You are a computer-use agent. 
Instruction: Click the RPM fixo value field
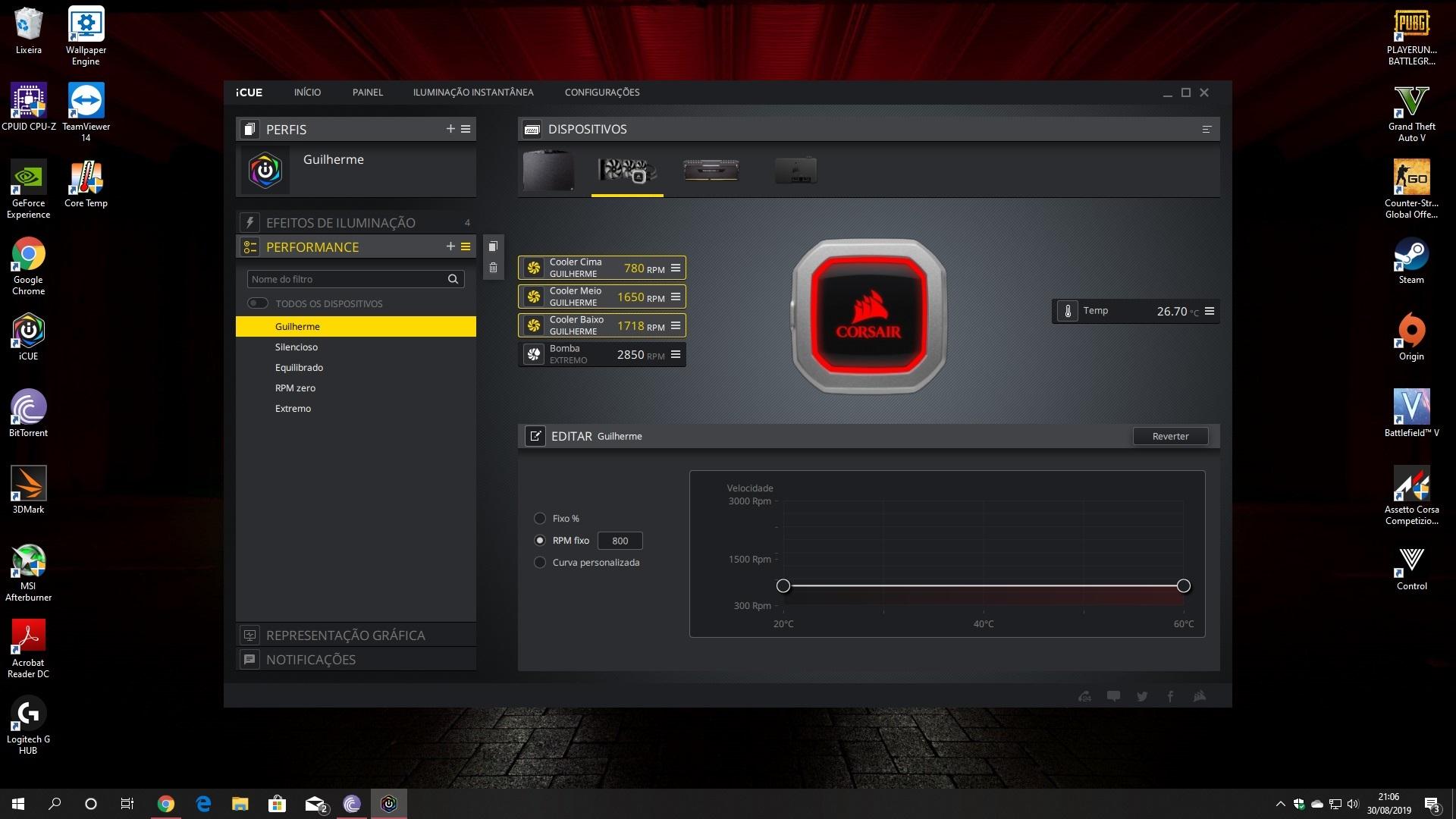pyautogui.click(x=620, y=541)
